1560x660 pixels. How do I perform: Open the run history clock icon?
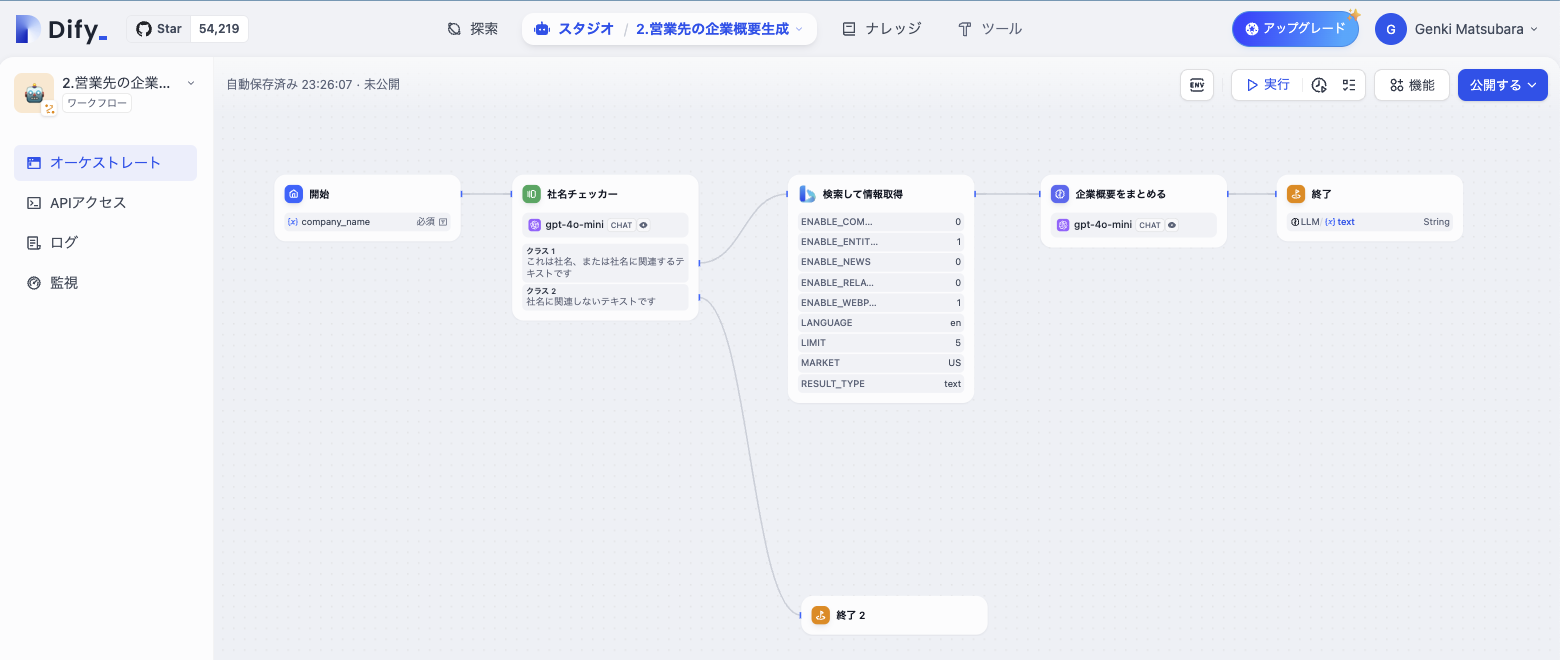1319,85
